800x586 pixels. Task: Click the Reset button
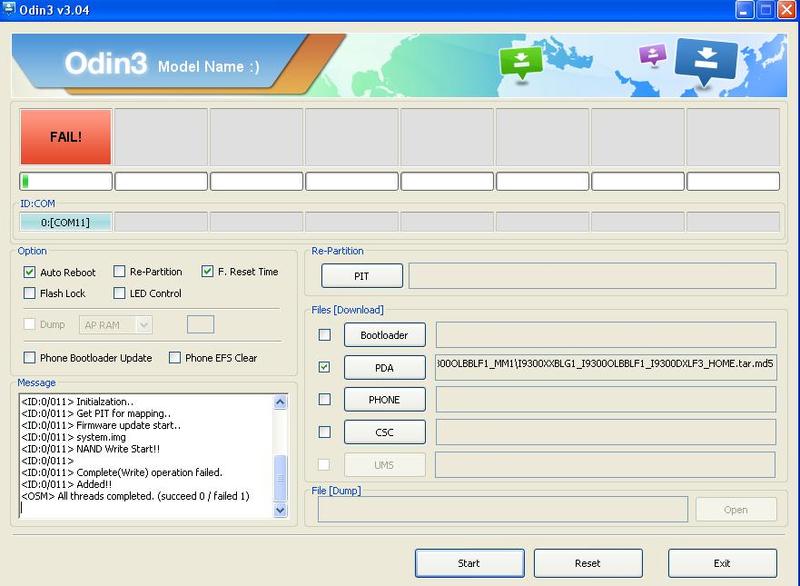588,563
